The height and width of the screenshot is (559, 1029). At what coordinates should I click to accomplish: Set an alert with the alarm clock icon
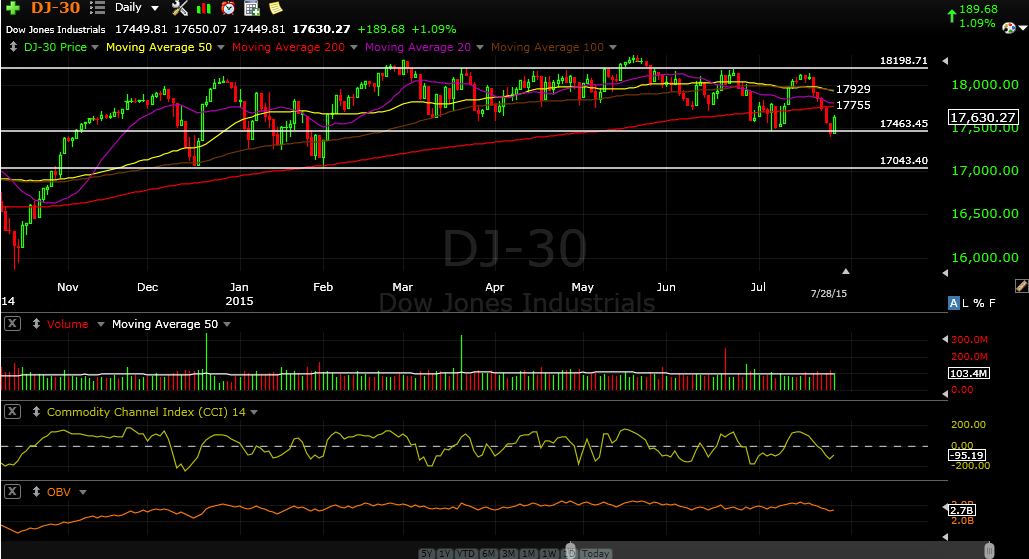click(228, 8)
